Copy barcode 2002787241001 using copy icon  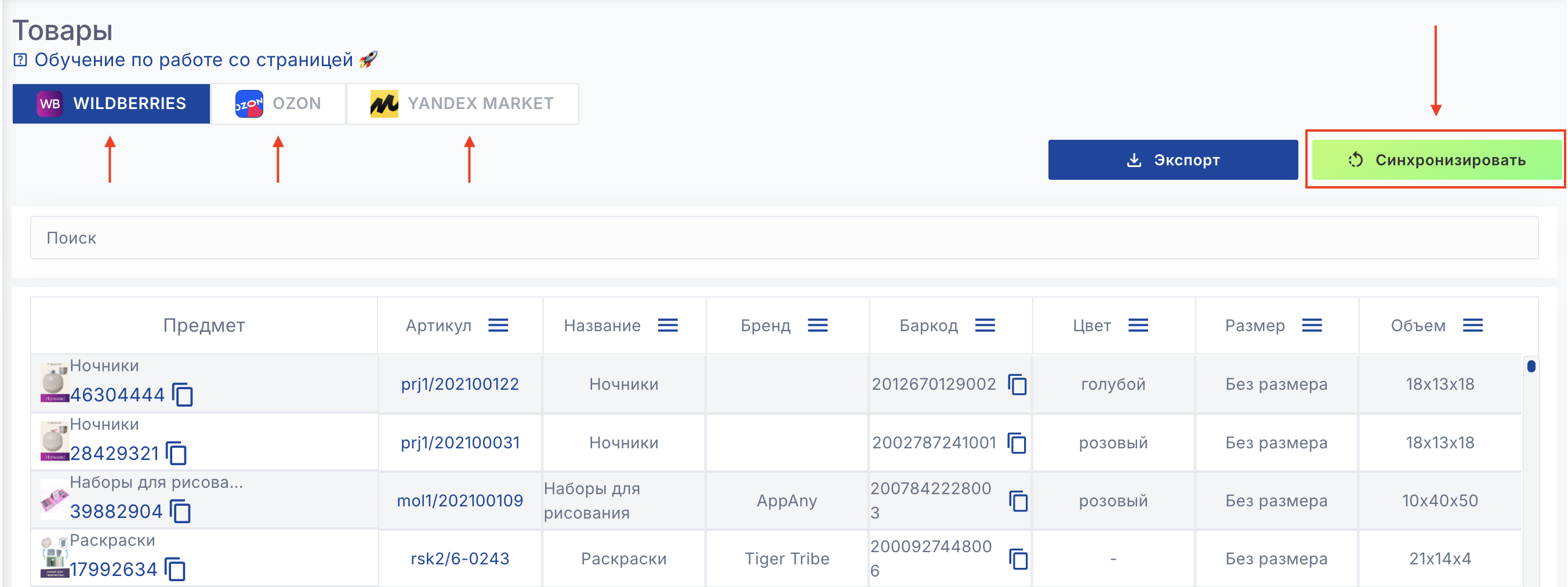pos(1017,443)
